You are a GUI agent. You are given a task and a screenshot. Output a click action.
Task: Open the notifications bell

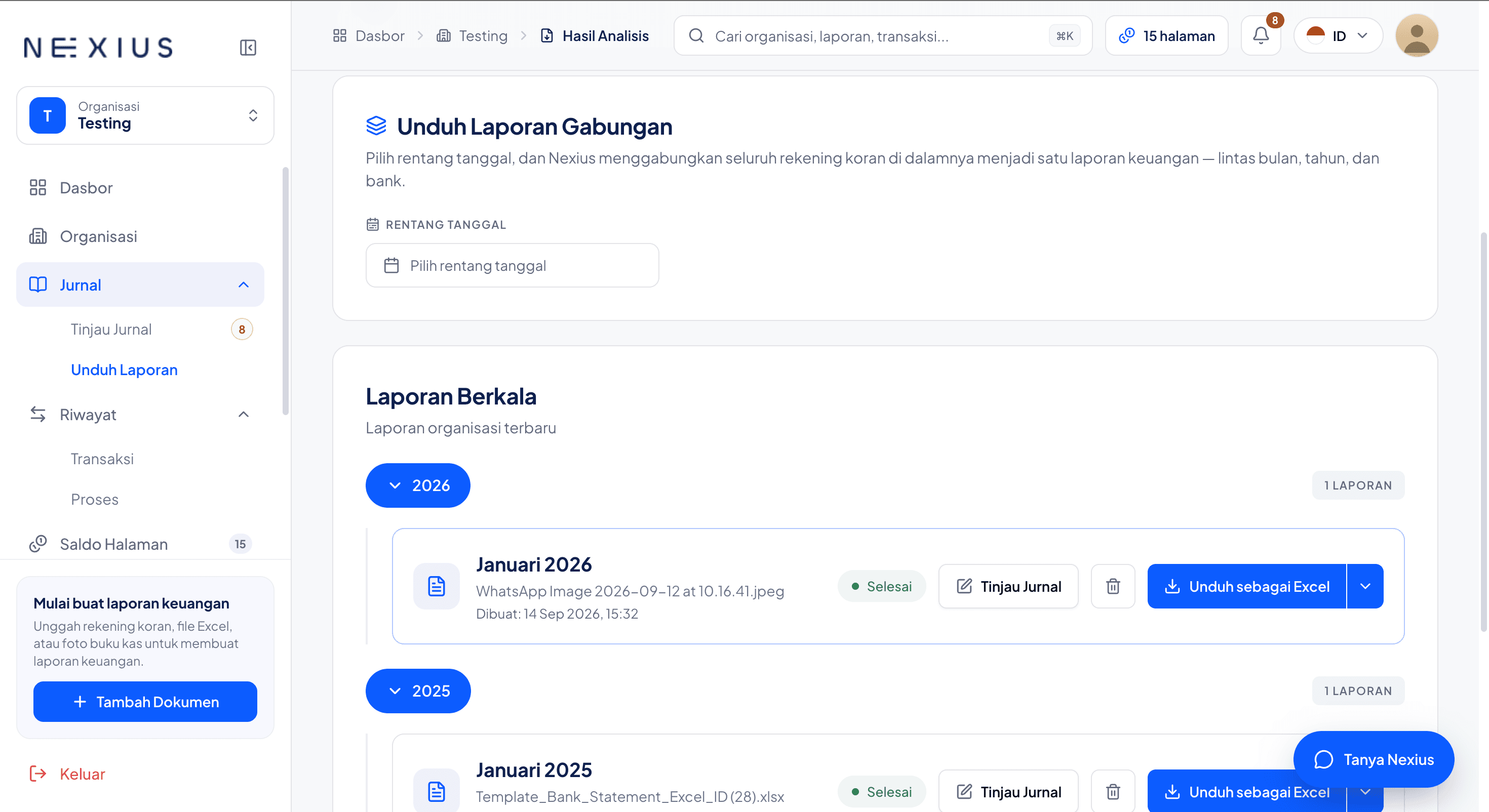click(1261, 36)
